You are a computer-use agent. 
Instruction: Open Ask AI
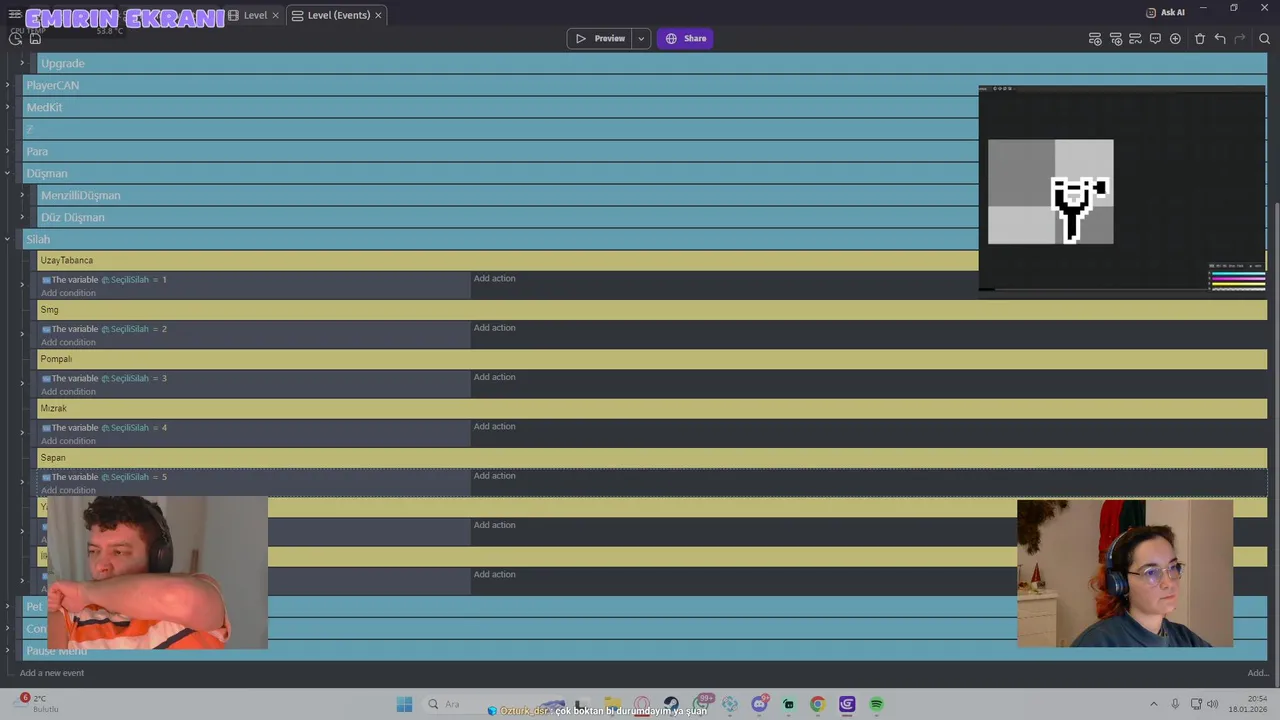pyautogui.click(x=1165, y=12)
